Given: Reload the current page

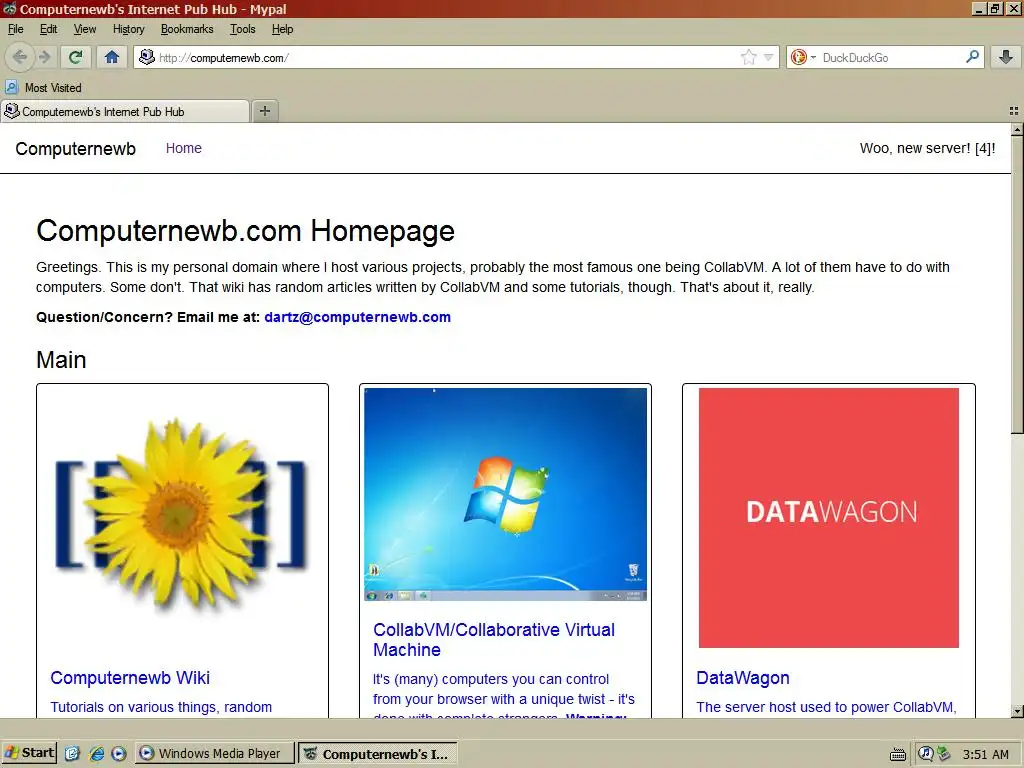Looking at the screenshot, I should click(x=76, y=57).
